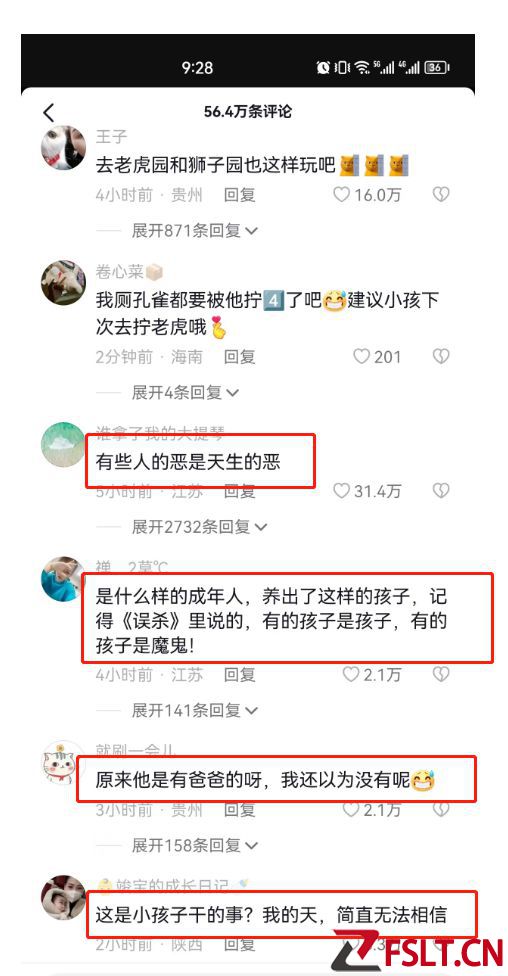
Task: Dislike the 31.4万-like comment from 江苏
Action: [441, 491]
